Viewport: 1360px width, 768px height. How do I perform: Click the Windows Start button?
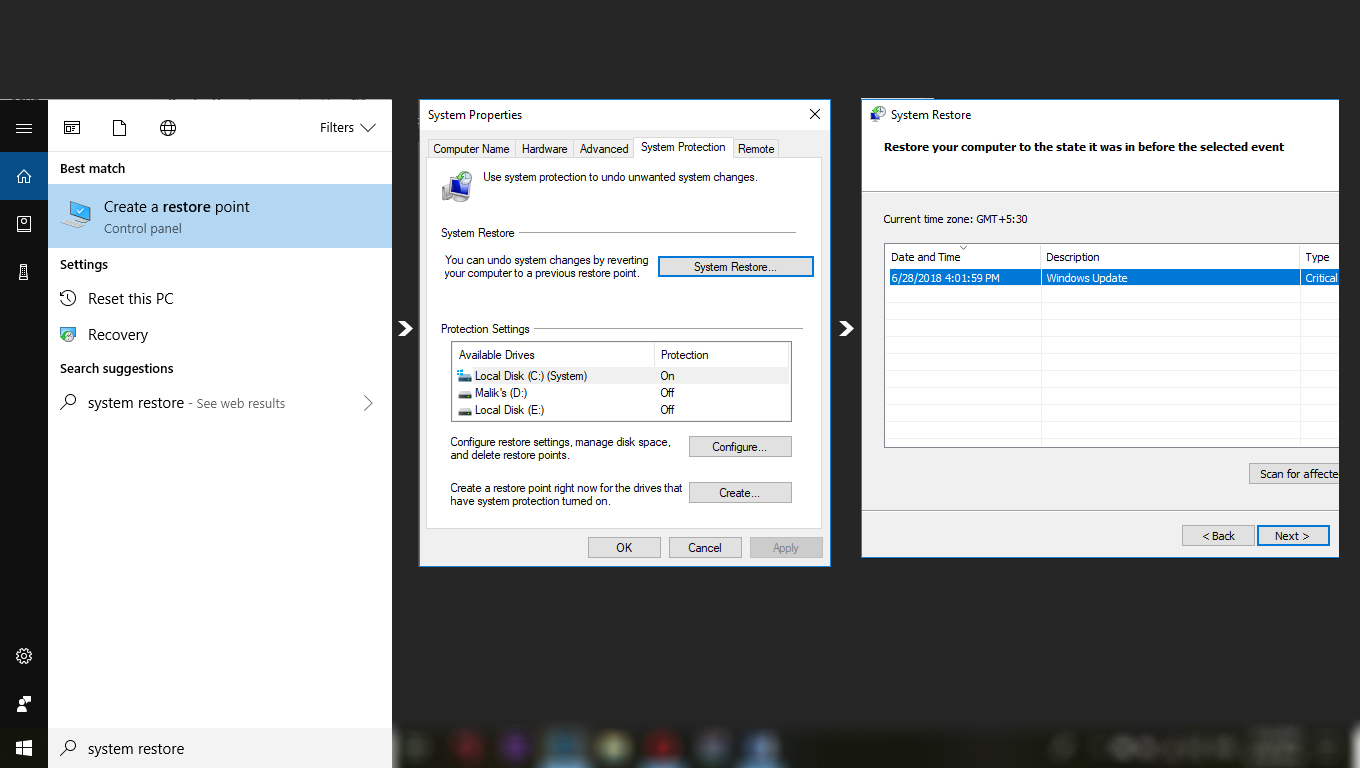click(24, 748)
